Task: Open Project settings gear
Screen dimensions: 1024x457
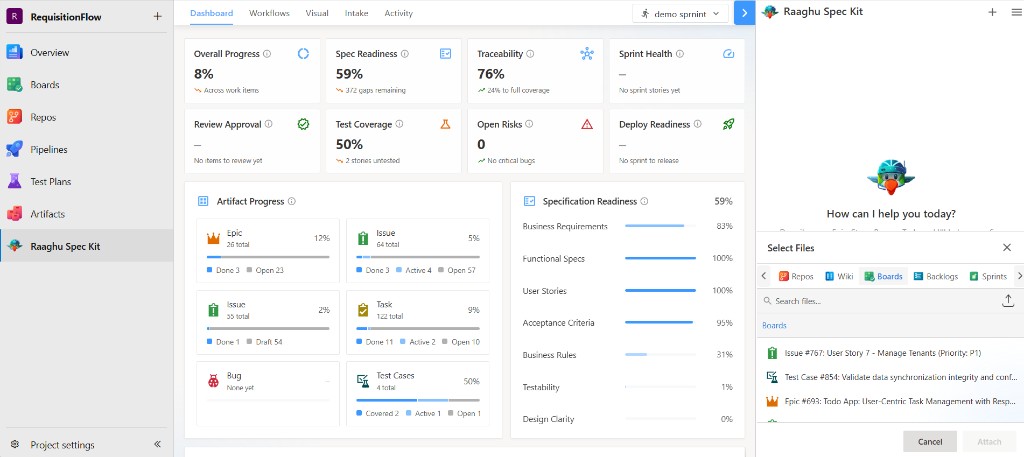Action: (15, 445)
